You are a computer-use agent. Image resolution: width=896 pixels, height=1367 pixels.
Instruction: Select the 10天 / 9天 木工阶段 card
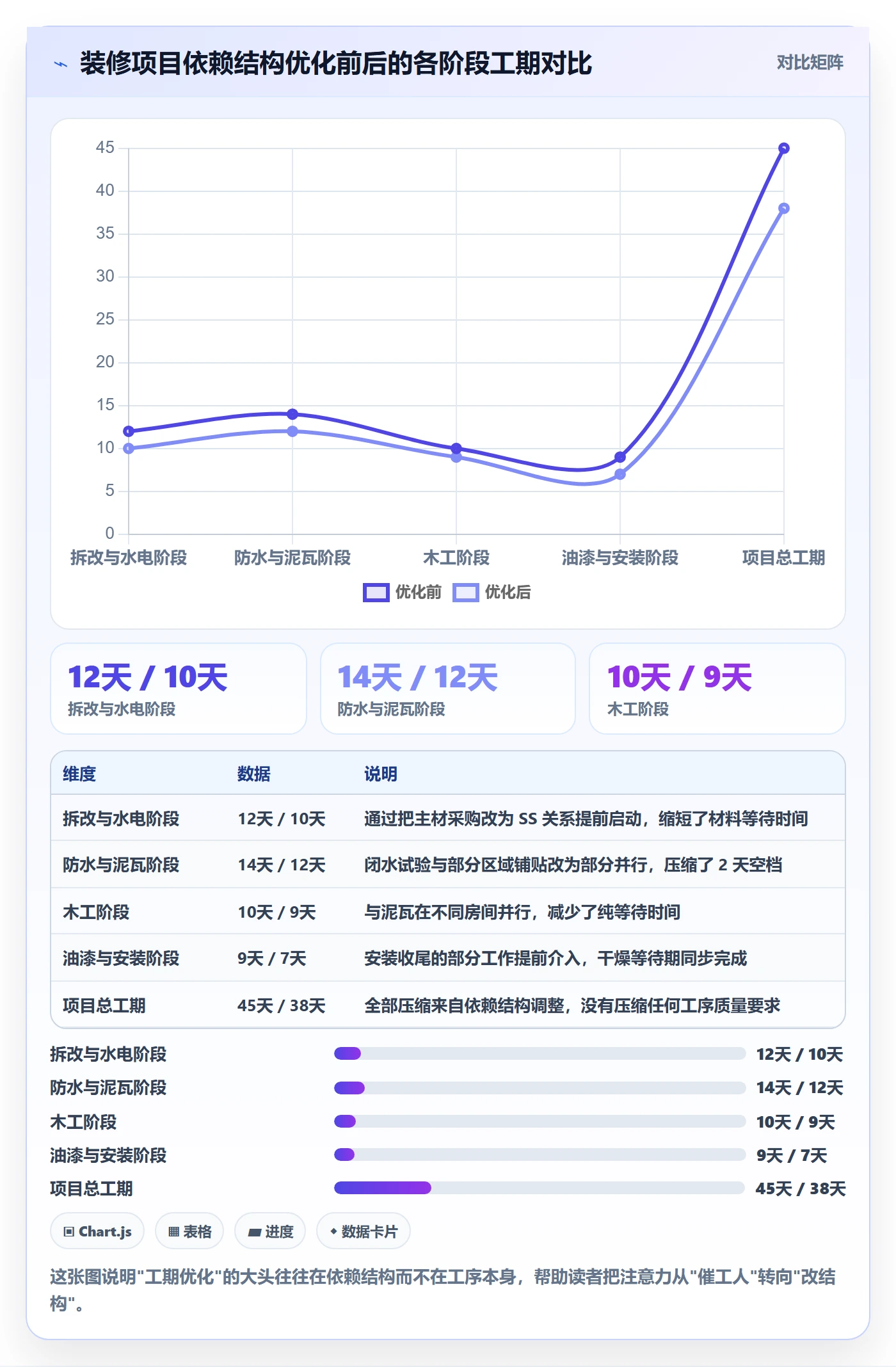(717, 689)
